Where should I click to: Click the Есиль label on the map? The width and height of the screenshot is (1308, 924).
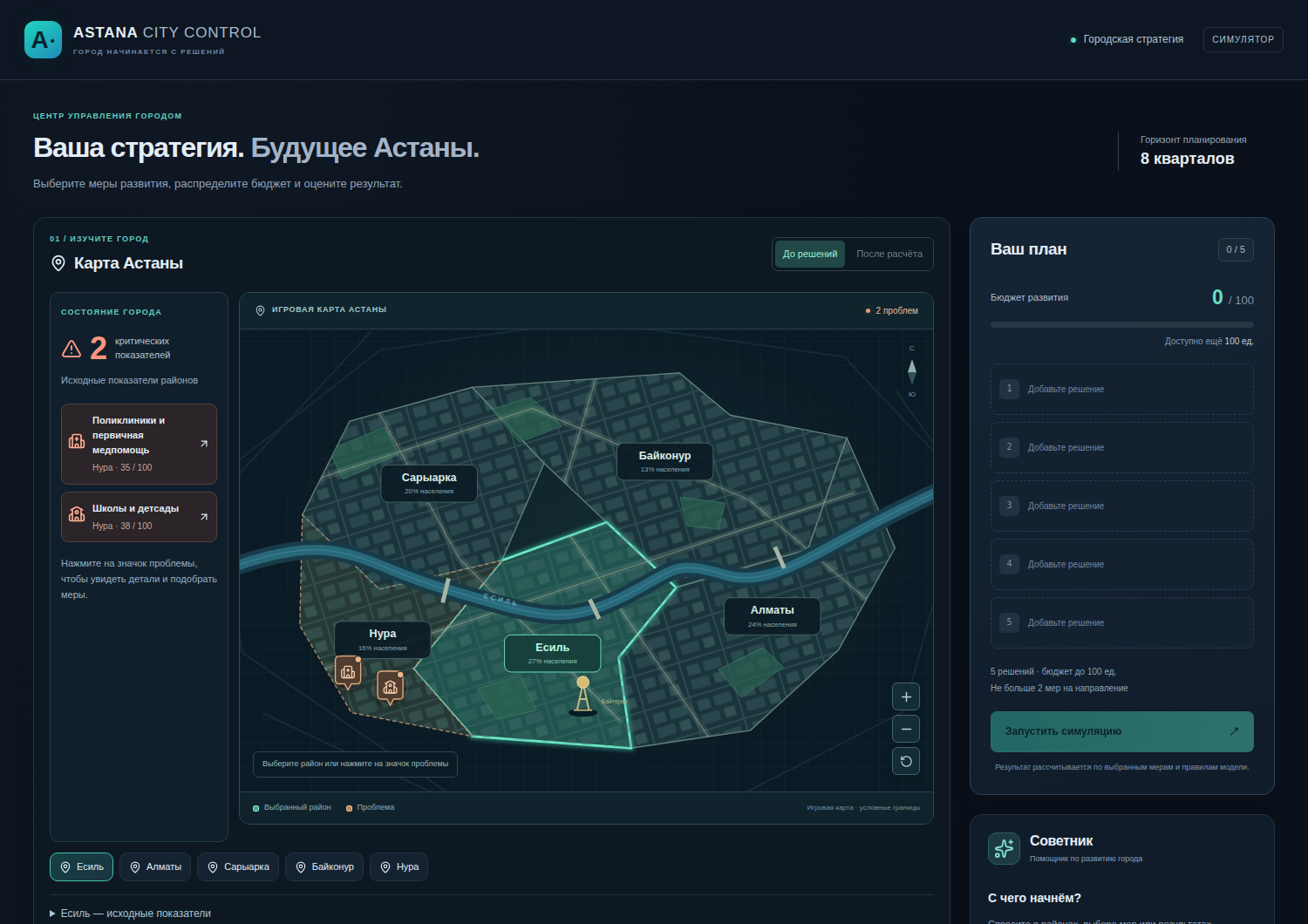point(553,653)
